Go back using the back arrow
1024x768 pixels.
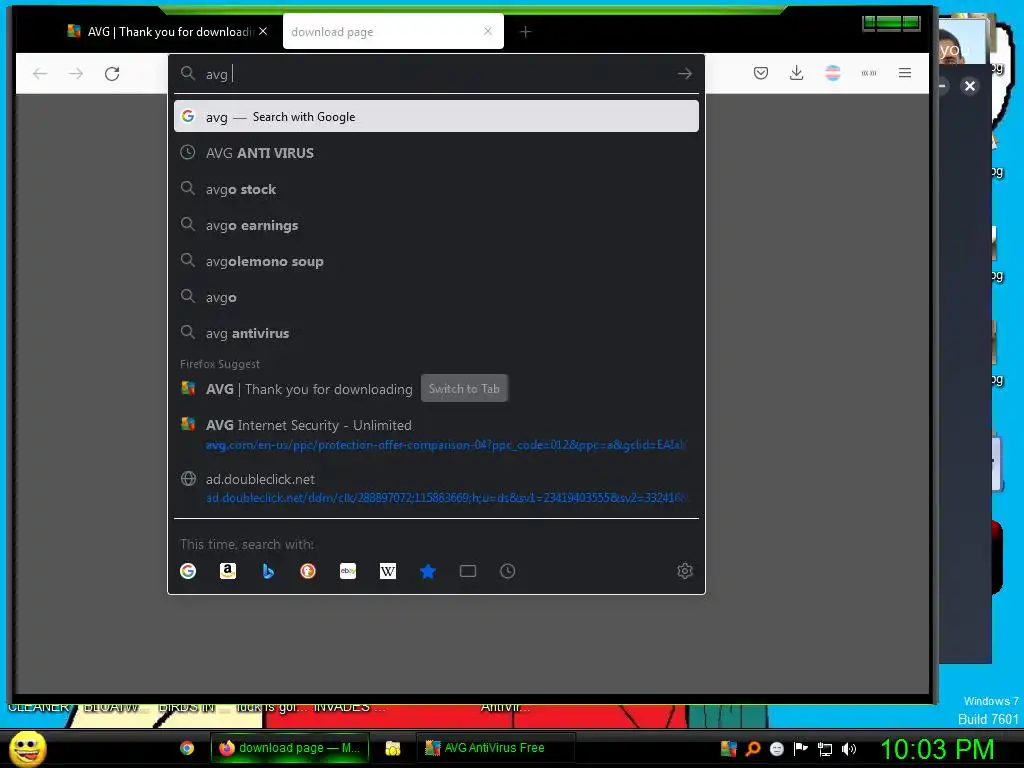coord(40,74)
